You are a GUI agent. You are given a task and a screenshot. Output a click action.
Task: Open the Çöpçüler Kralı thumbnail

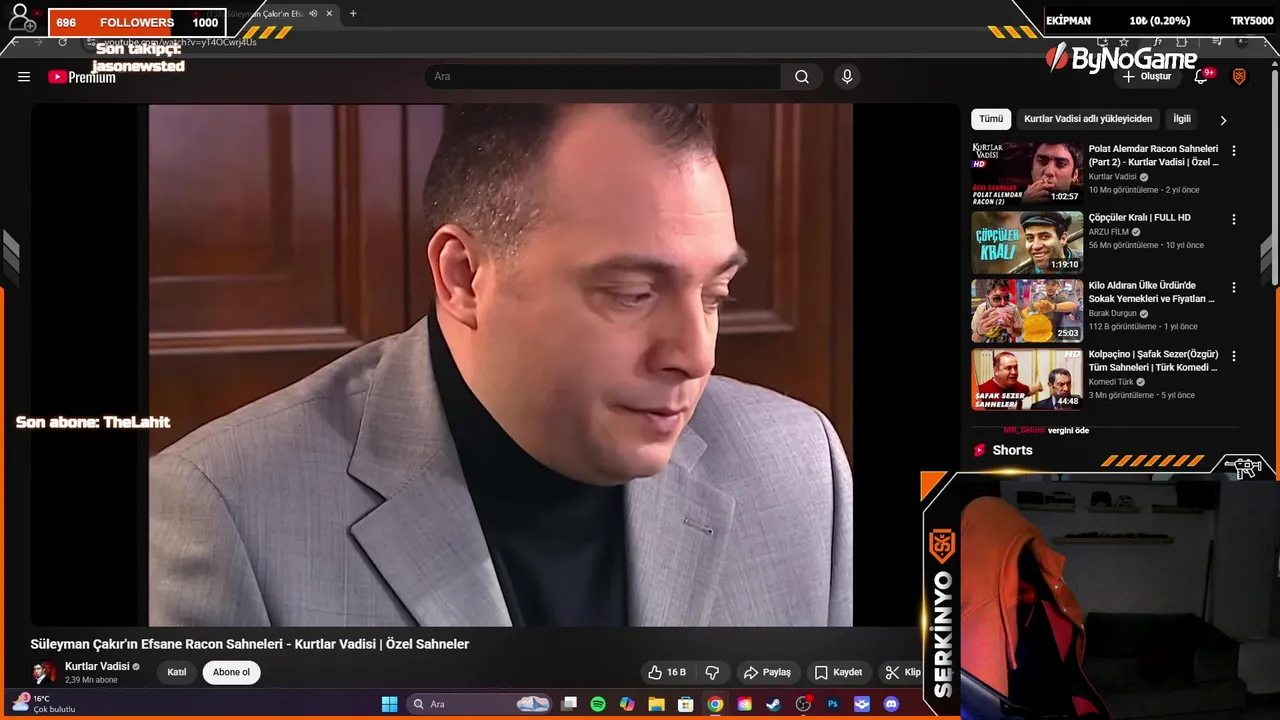pyautogui.click(x=1027, y=242)
